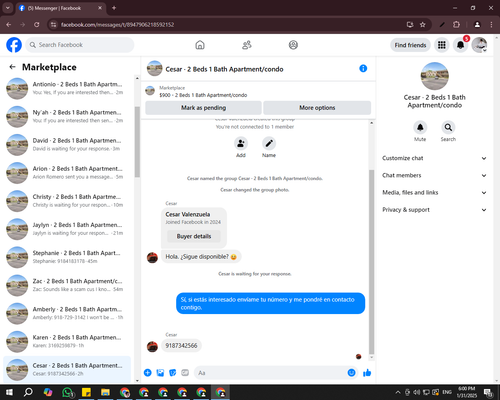Click the chat list scrollbar

tap(137, 142)
